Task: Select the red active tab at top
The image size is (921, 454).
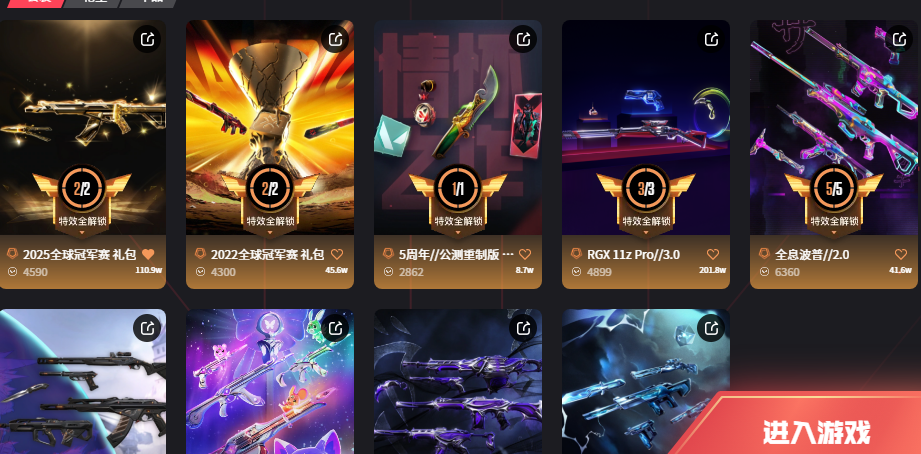Action: pos(36,3)
